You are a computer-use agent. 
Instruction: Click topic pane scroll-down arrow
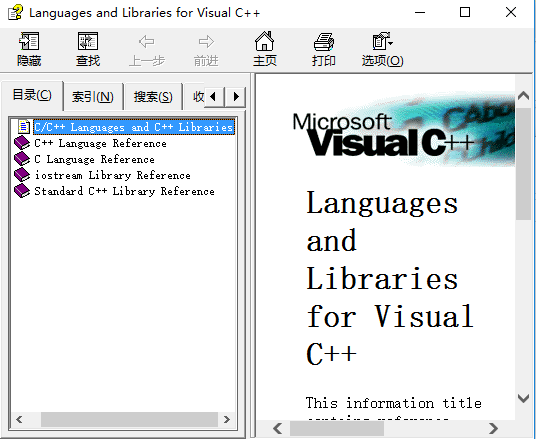pos(523,398)
